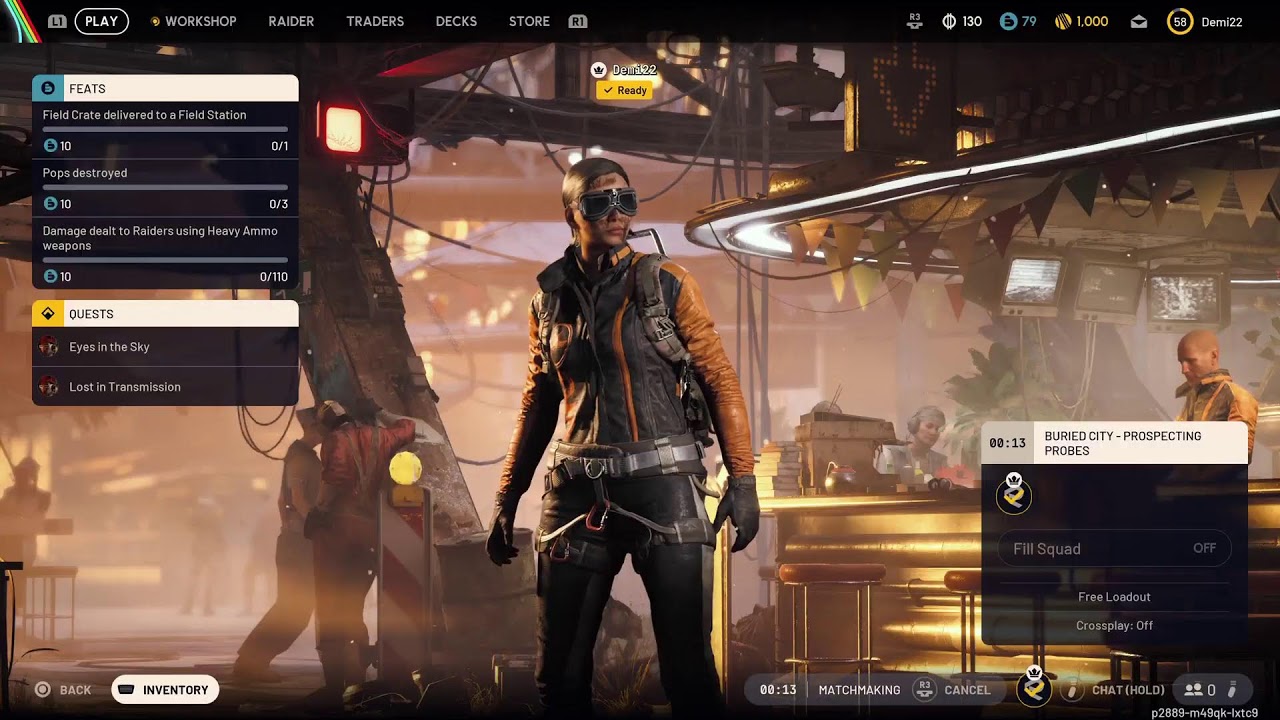Screen dimensions: 1280x720
Task: Click the Lost in Transmission quest portrait
Action: (48, 387)
